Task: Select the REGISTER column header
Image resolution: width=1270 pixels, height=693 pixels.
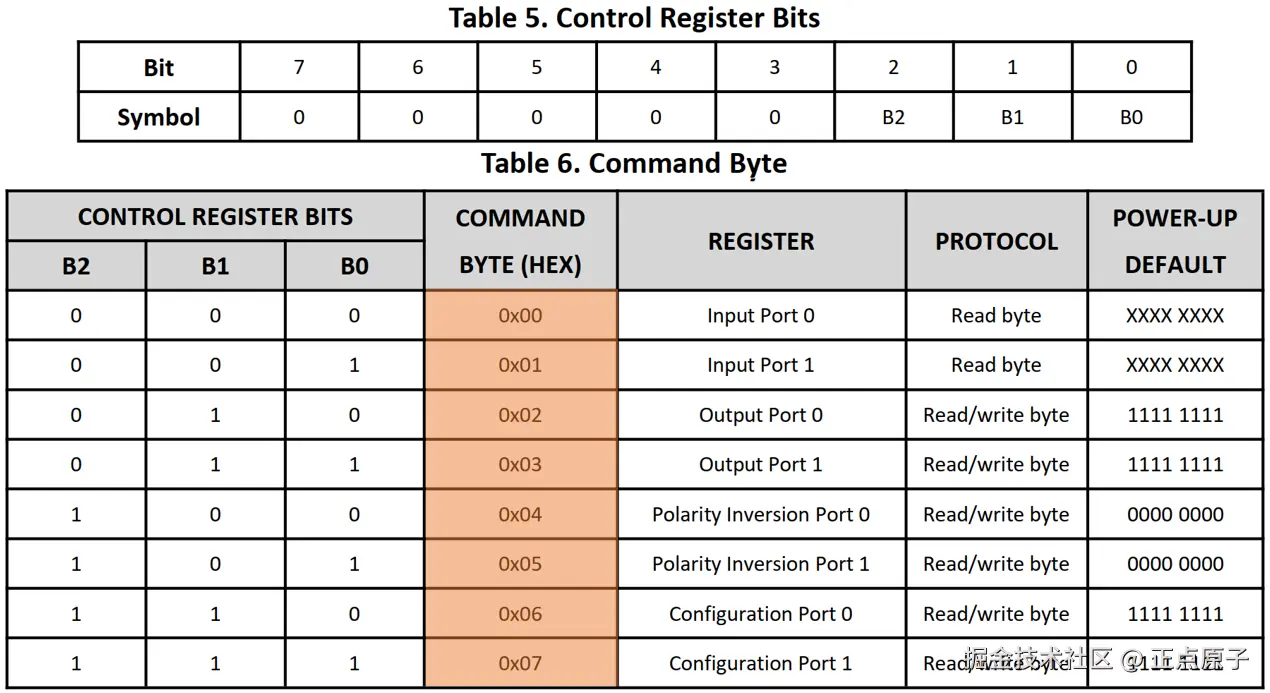Action: pos(761,241)
